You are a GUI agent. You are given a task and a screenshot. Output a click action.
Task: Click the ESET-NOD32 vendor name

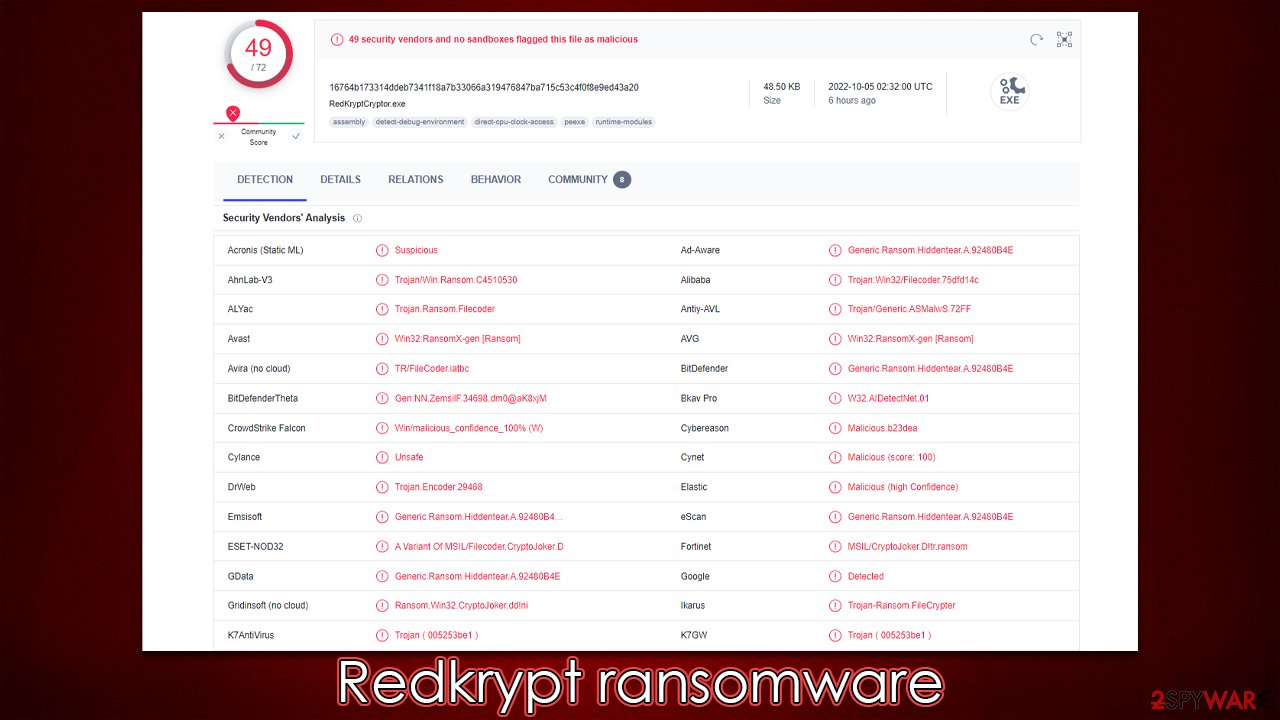click(x=255, y=546)
